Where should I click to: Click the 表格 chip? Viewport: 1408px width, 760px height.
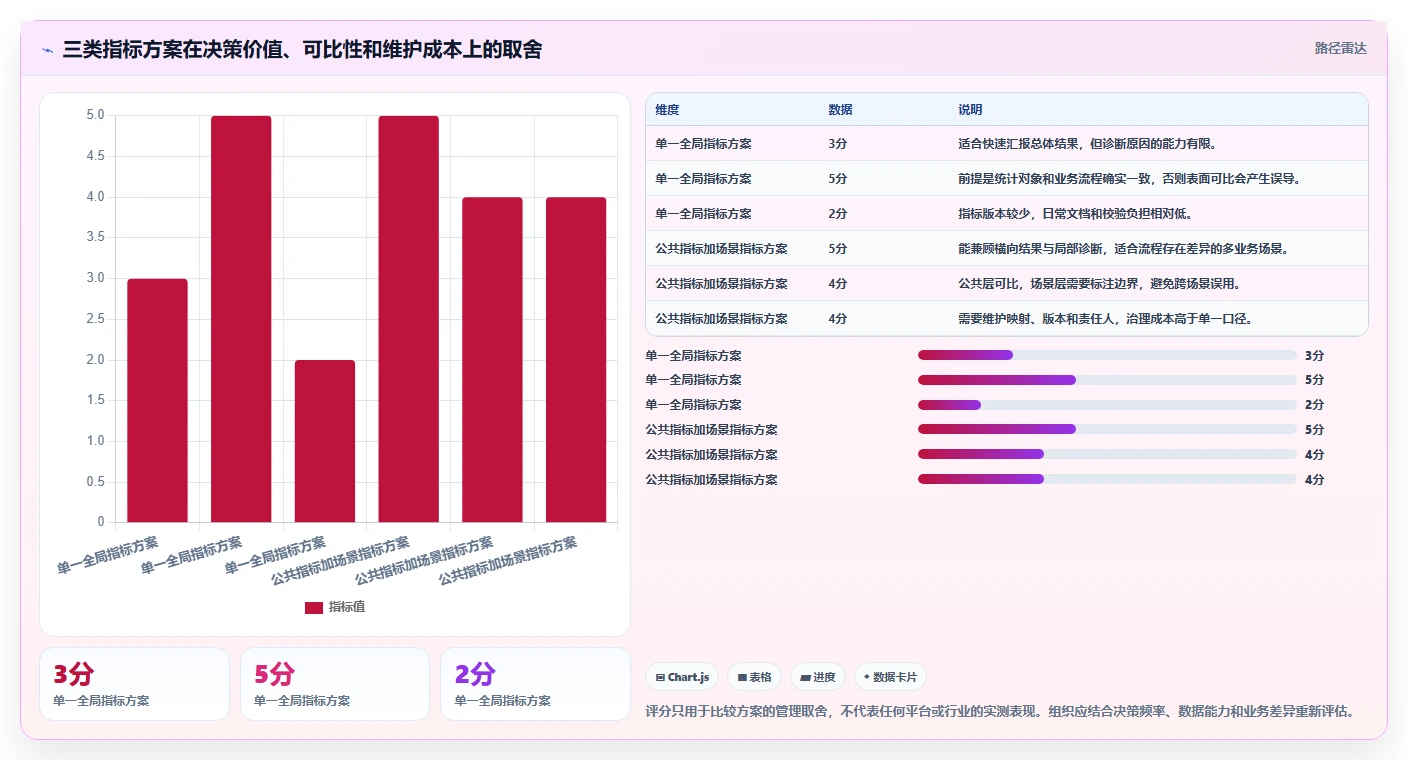[x=754, y=677]
